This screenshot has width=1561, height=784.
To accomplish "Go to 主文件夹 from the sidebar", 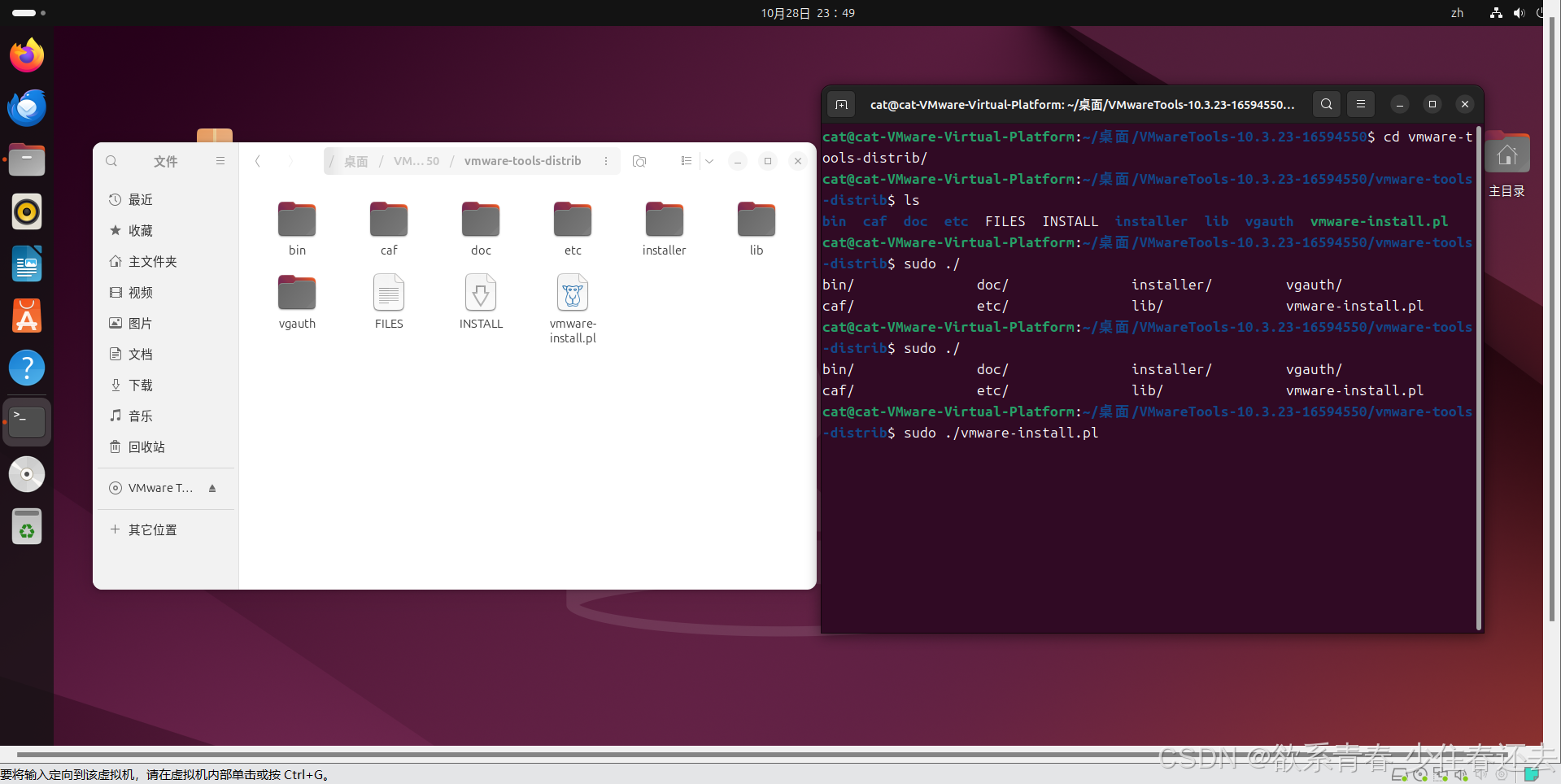I will 151,261.
